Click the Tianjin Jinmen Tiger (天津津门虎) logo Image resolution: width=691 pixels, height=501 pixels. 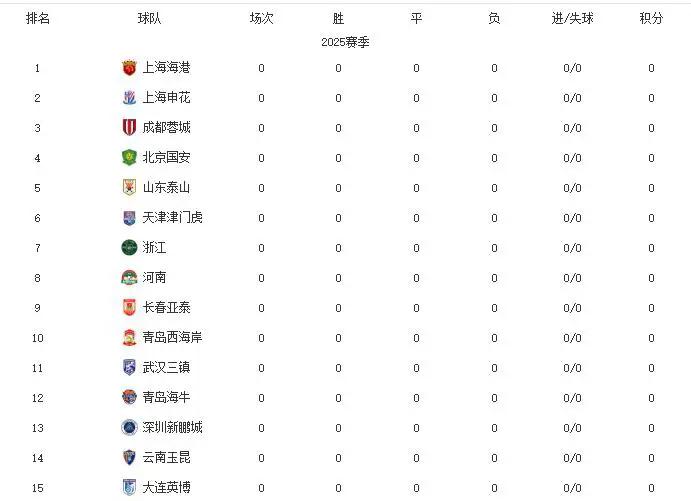pos(129,218)
